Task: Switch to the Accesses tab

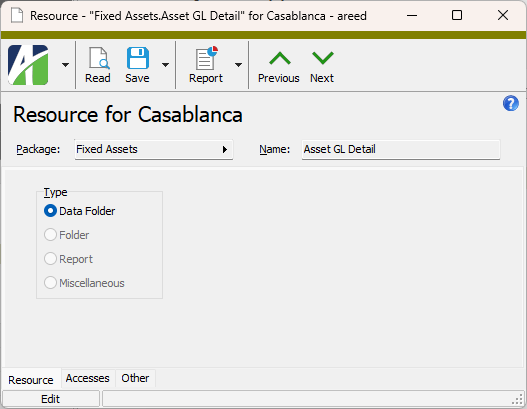Action: click(x=88, y=378)
